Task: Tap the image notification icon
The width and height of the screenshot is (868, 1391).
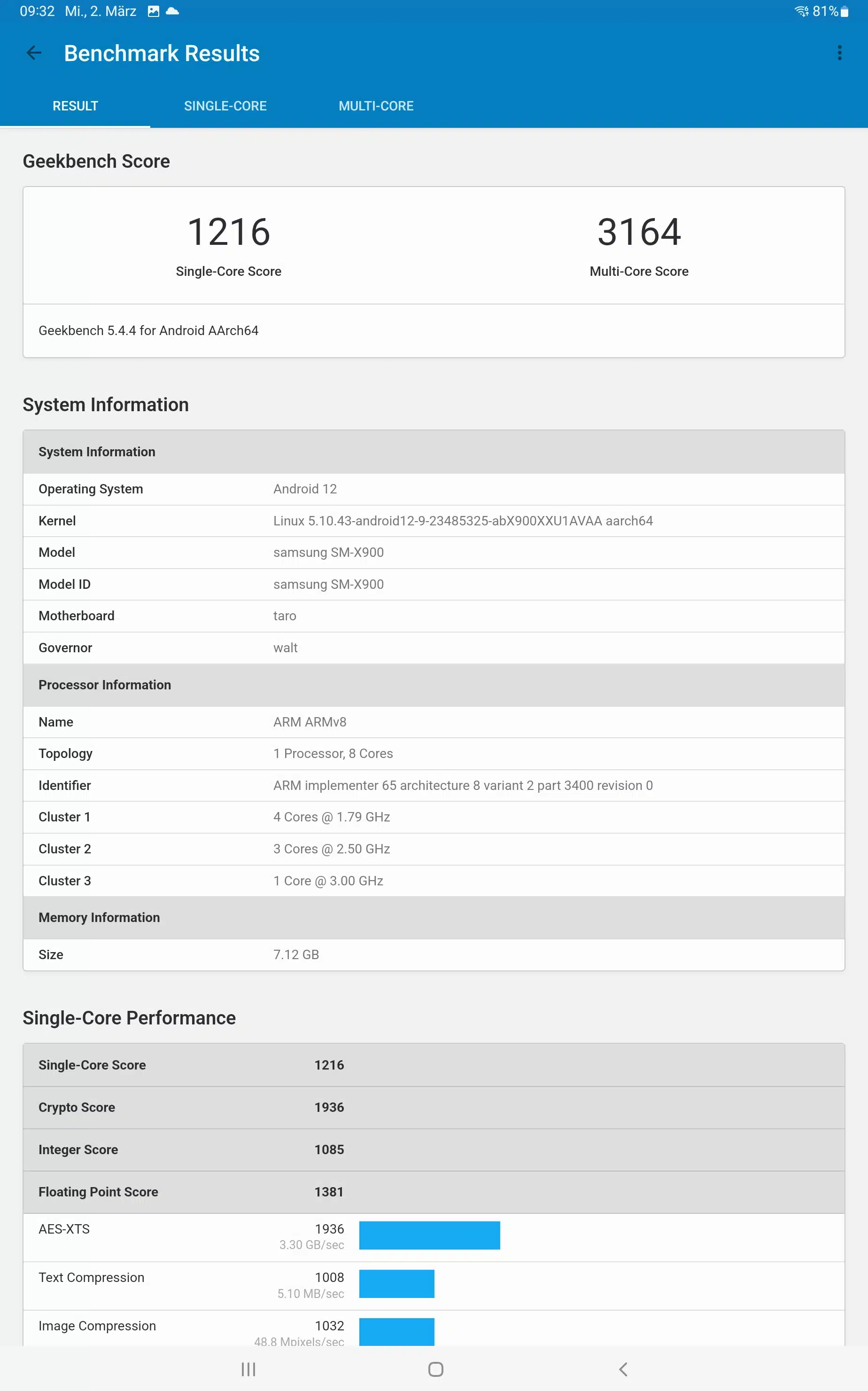Action: [x=153, y=11]
